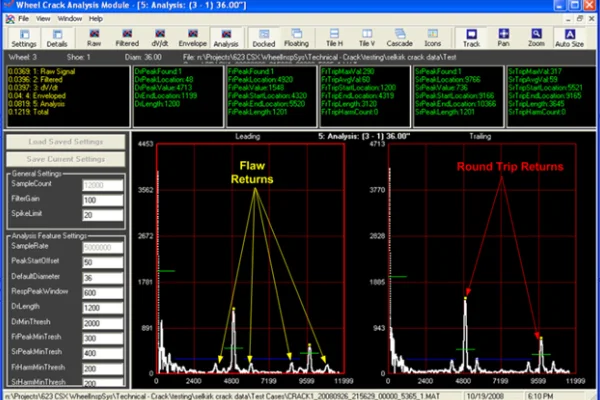Click the 'Diam: 36.00' header label

[143, 57]
